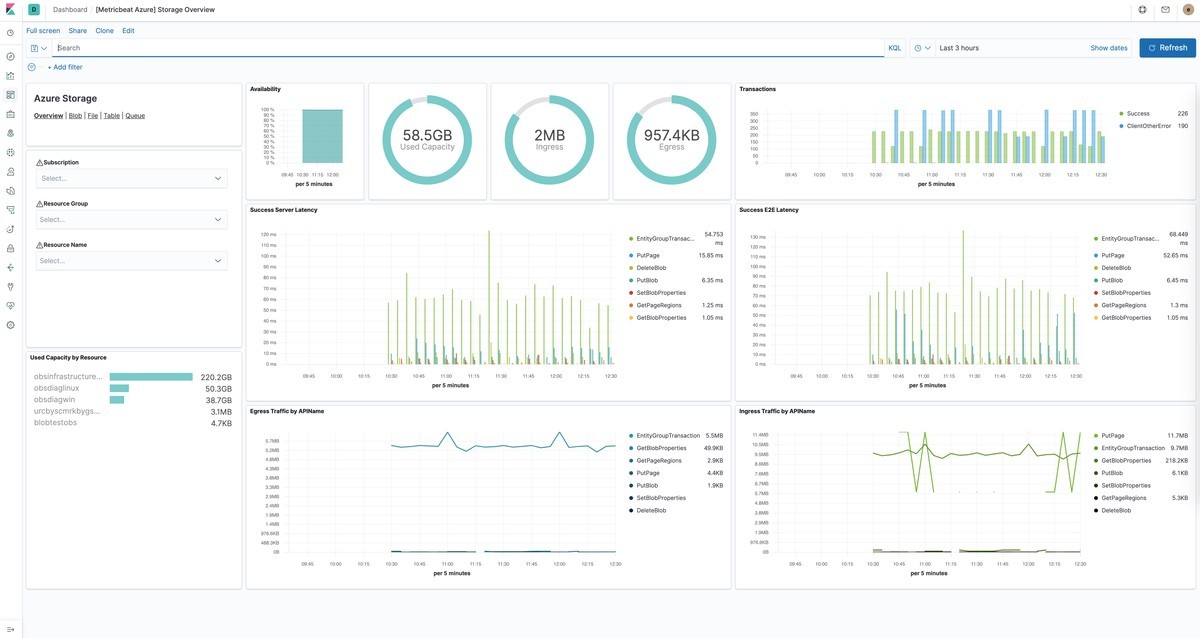Click the '58.5GB' Used Capacity value
Viewport: 1200px width, 638px height.
click(427, 135)
